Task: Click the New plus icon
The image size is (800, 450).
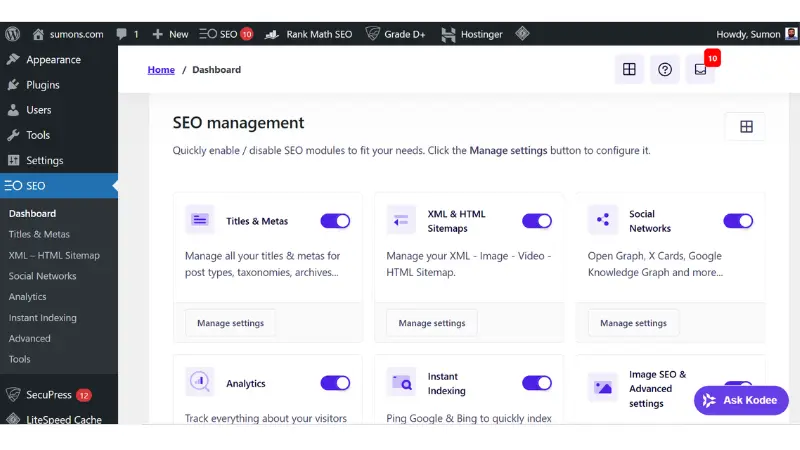Action: coord(158,34)
